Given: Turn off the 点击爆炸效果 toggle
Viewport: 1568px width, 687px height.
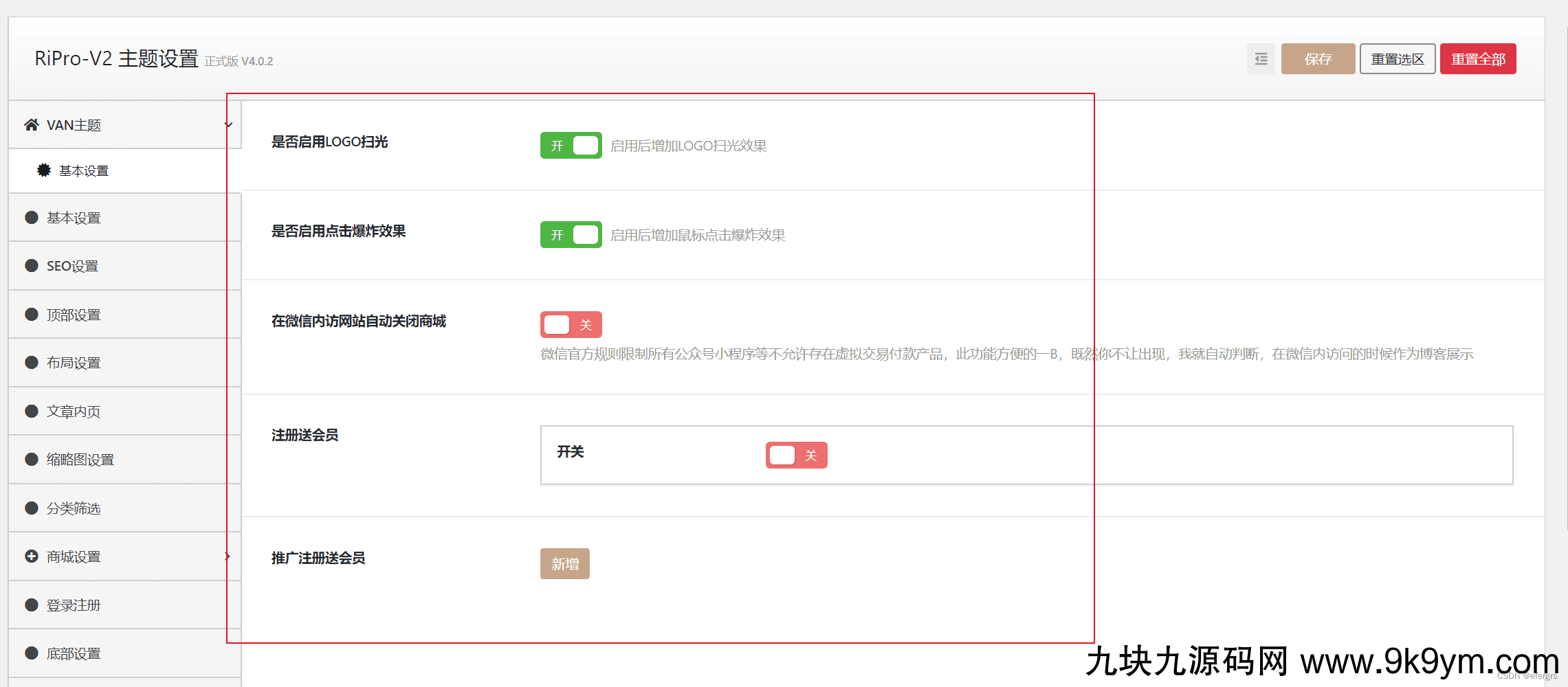Looking at the screenshot, I should point(571,235).
